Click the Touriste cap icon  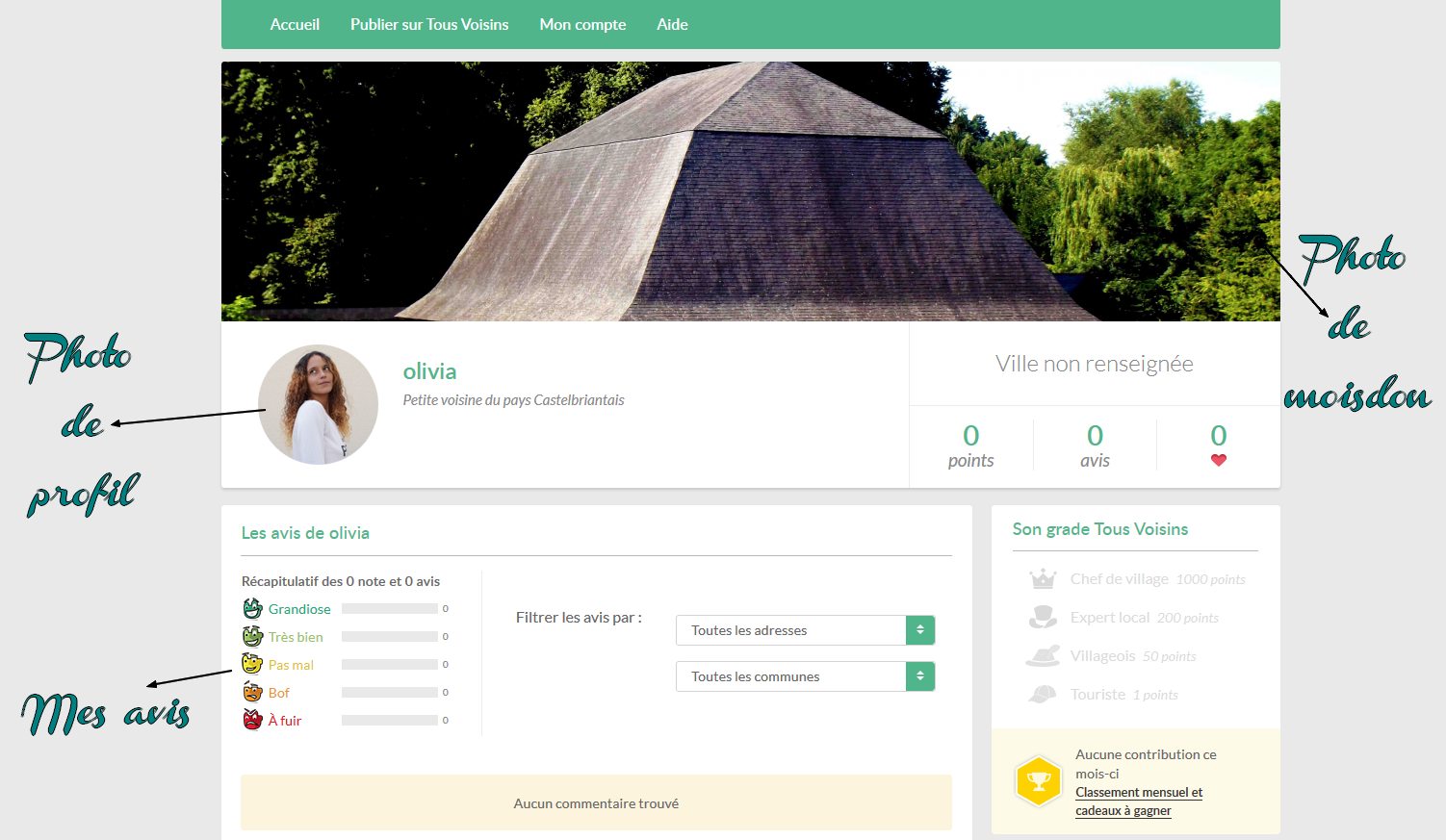click(x=1043, y=695)
